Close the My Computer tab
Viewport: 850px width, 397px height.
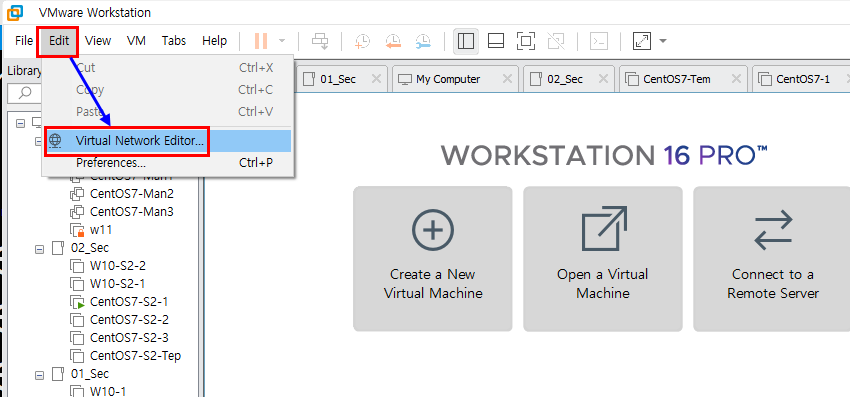[x=507, y=79]
